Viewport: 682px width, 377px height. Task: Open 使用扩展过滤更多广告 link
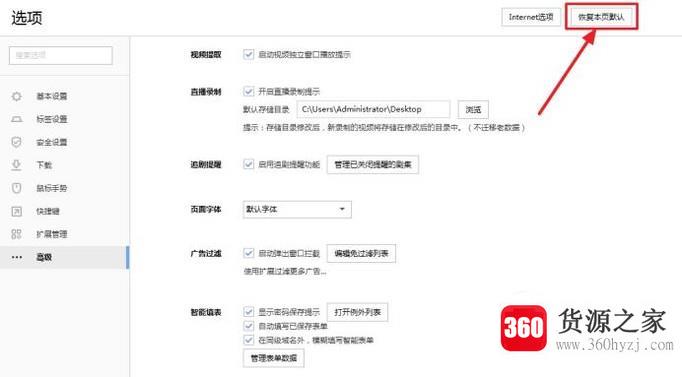[x=285, y=271]
